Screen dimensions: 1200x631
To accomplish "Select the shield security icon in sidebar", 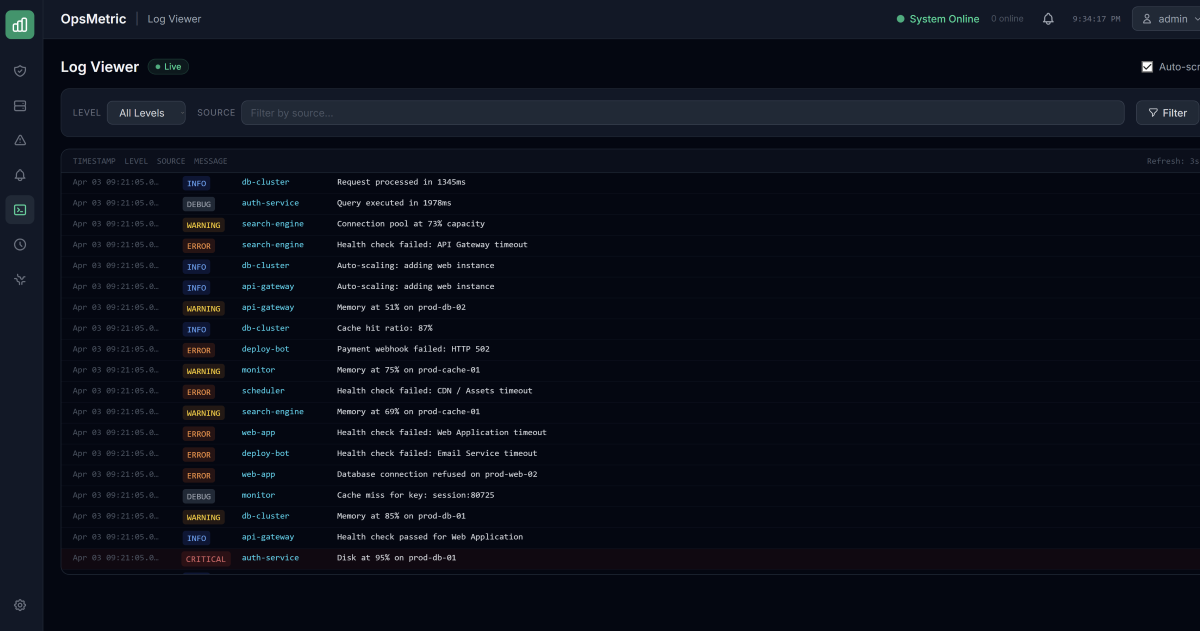I will coord(20,71).
